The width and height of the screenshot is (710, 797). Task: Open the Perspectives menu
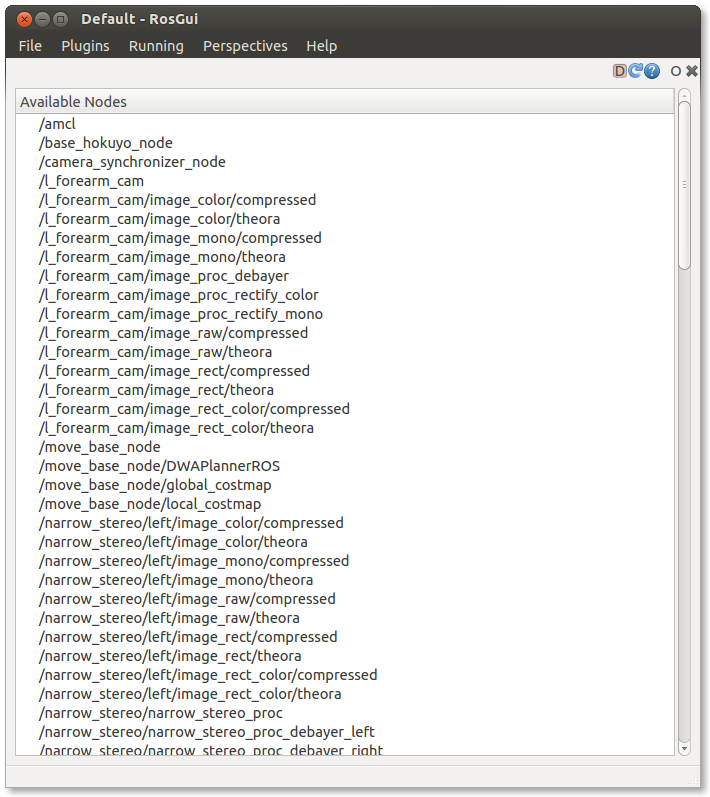coord(245,46)
